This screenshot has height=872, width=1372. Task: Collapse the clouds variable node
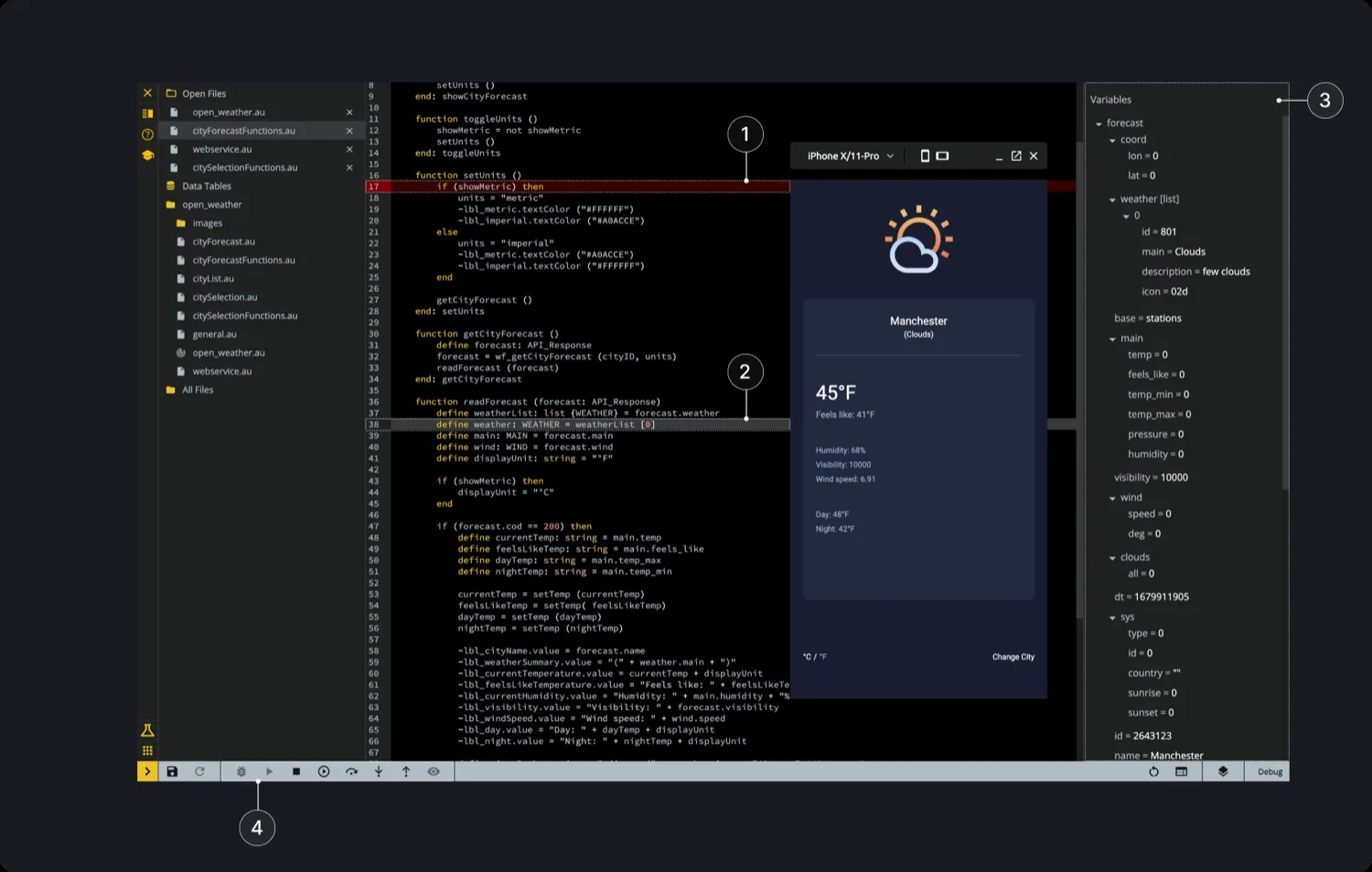[1112, 557]
